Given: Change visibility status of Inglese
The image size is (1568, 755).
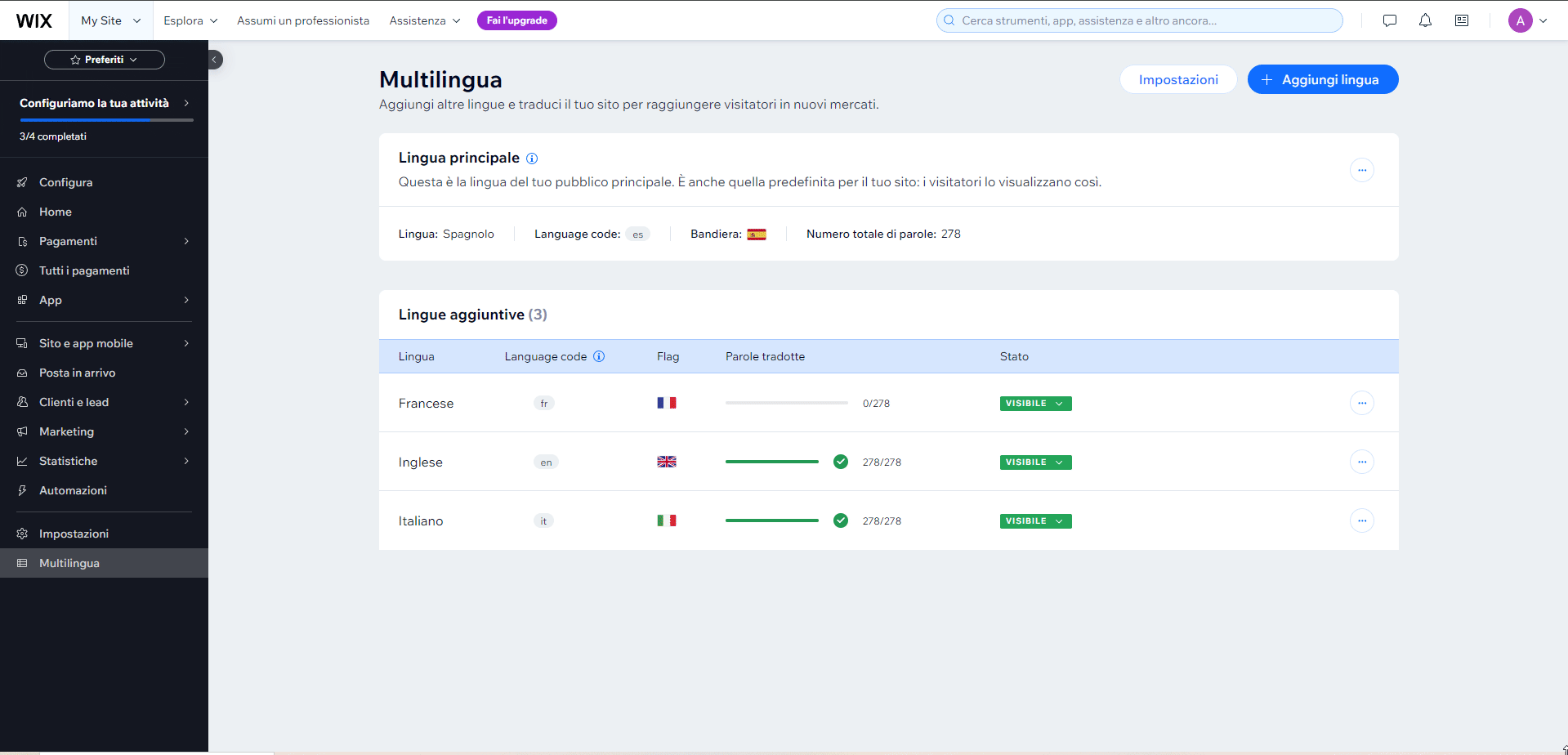Looking at the screenshot, I should click(x=1035, y=462).
